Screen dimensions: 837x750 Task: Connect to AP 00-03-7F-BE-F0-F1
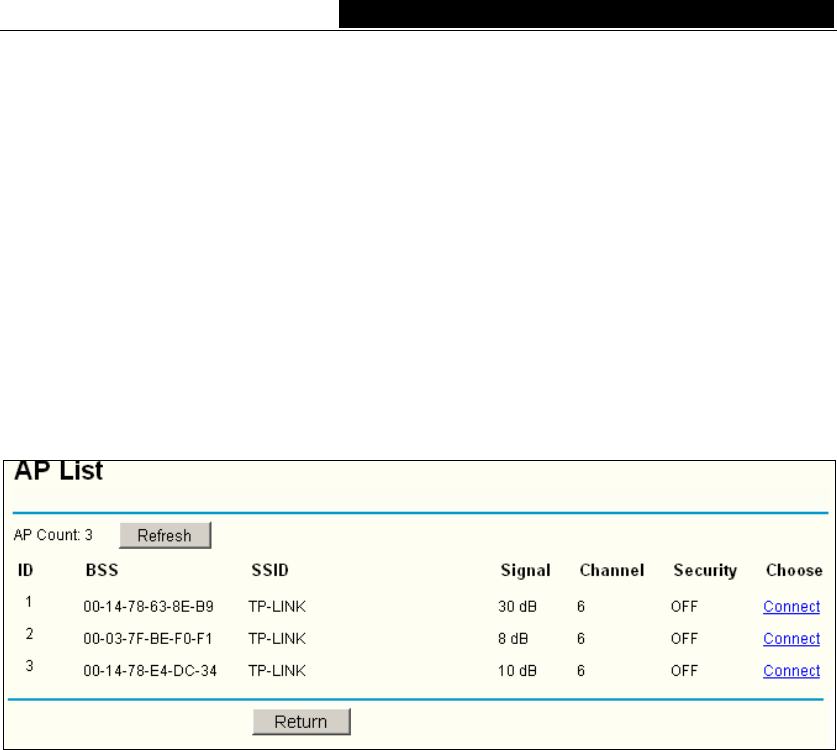coord(791,638)
